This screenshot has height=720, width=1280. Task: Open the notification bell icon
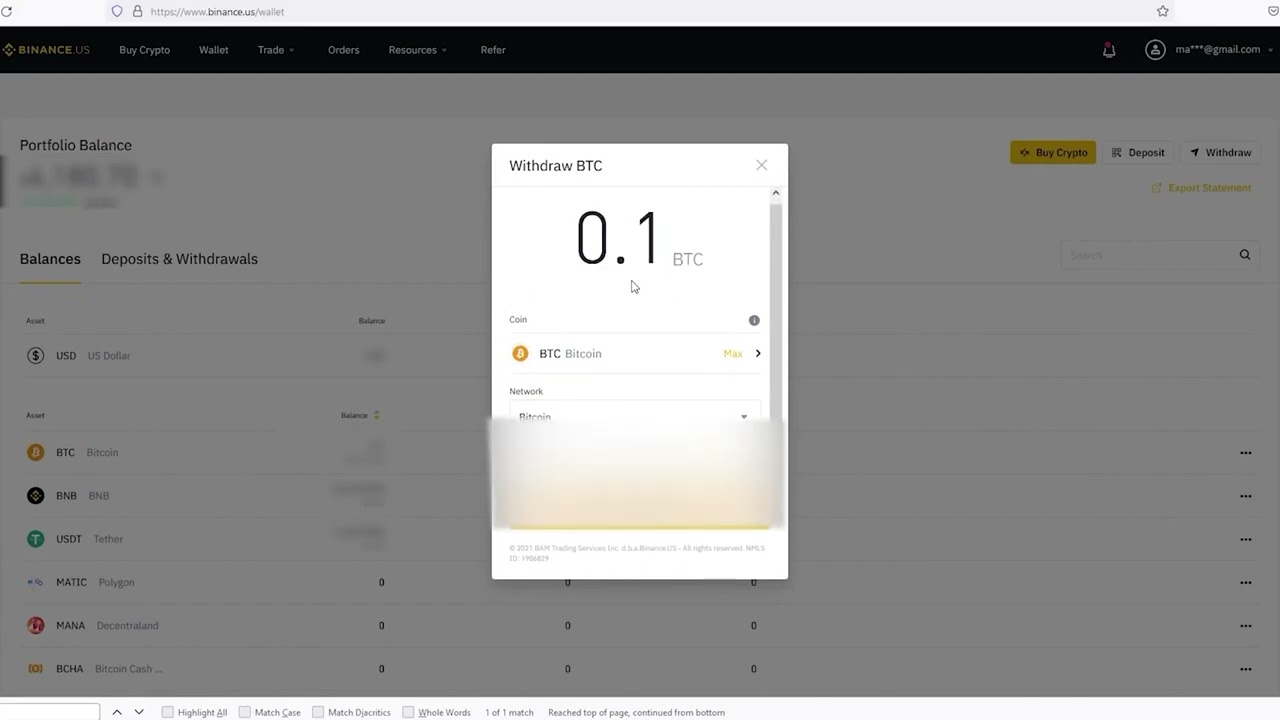(x=1109, y=50)
